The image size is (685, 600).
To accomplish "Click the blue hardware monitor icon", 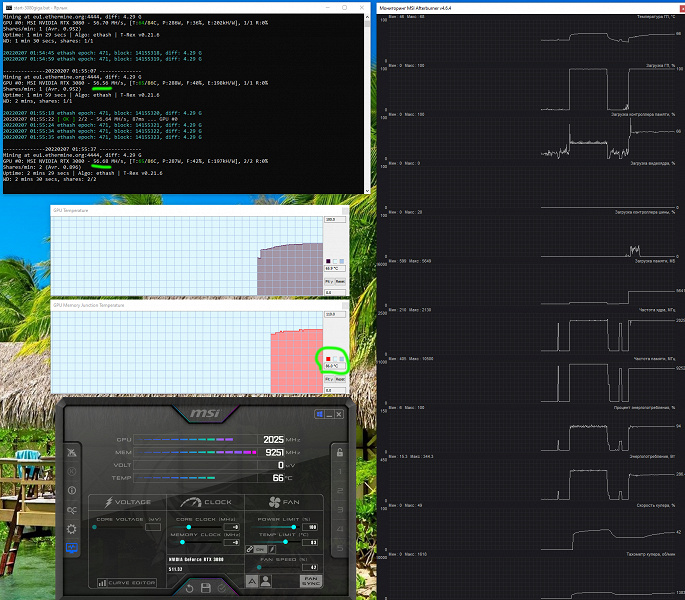I will (72, 548).
